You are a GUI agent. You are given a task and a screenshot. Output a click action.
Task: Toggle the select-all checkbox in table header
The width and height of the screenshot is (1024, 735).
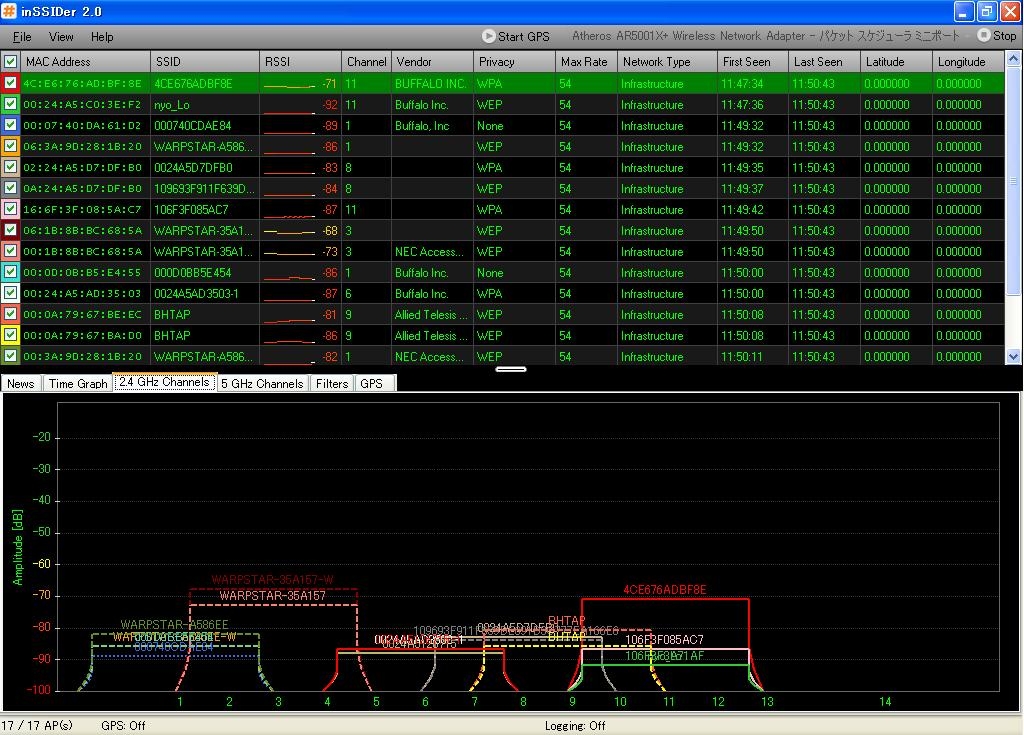pos(11,62)
